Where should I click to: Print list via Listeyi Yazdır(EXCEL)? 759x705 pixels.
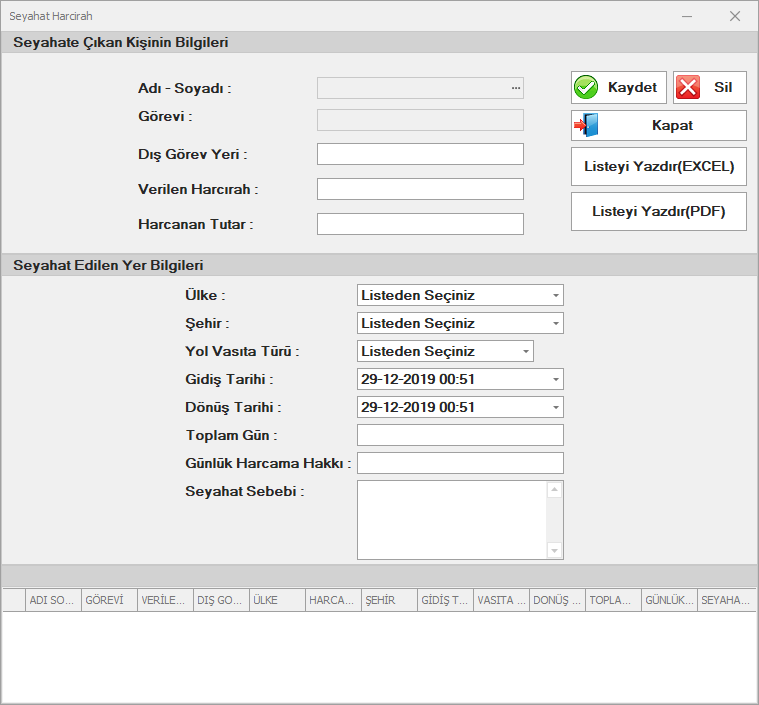[x=659, y=167]
